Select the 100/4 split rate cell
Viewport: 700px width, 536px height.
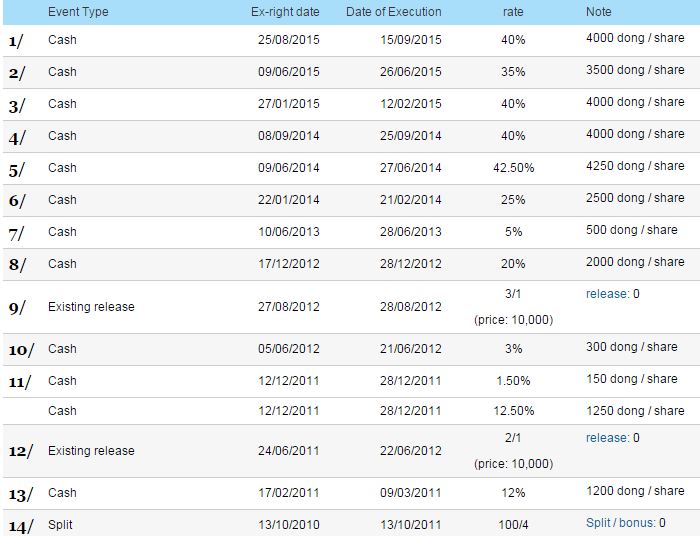(513, 525)
